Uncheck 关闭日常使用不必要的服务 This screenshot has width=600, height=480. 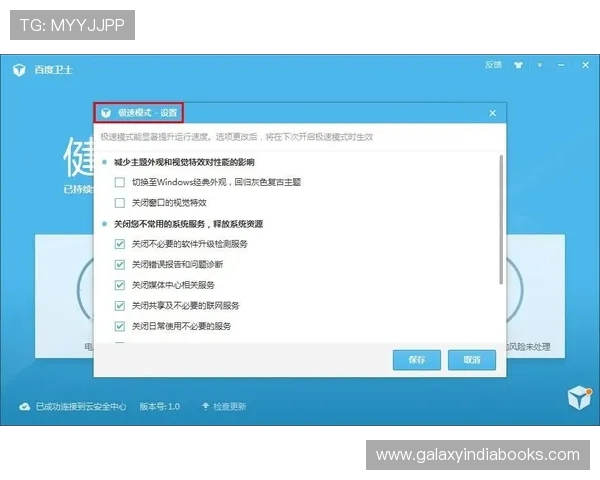pyautogui.click(x=120, y=326)
